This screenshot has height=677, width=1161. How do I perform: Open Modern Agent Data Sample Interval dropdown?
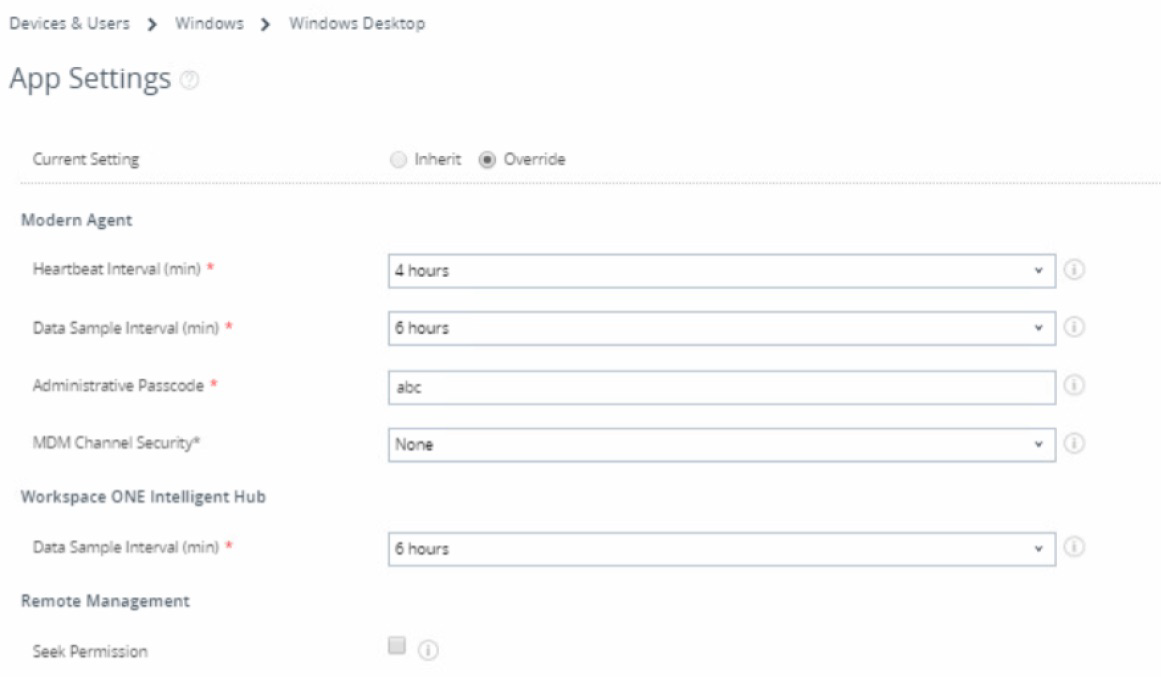click(720, 329)
